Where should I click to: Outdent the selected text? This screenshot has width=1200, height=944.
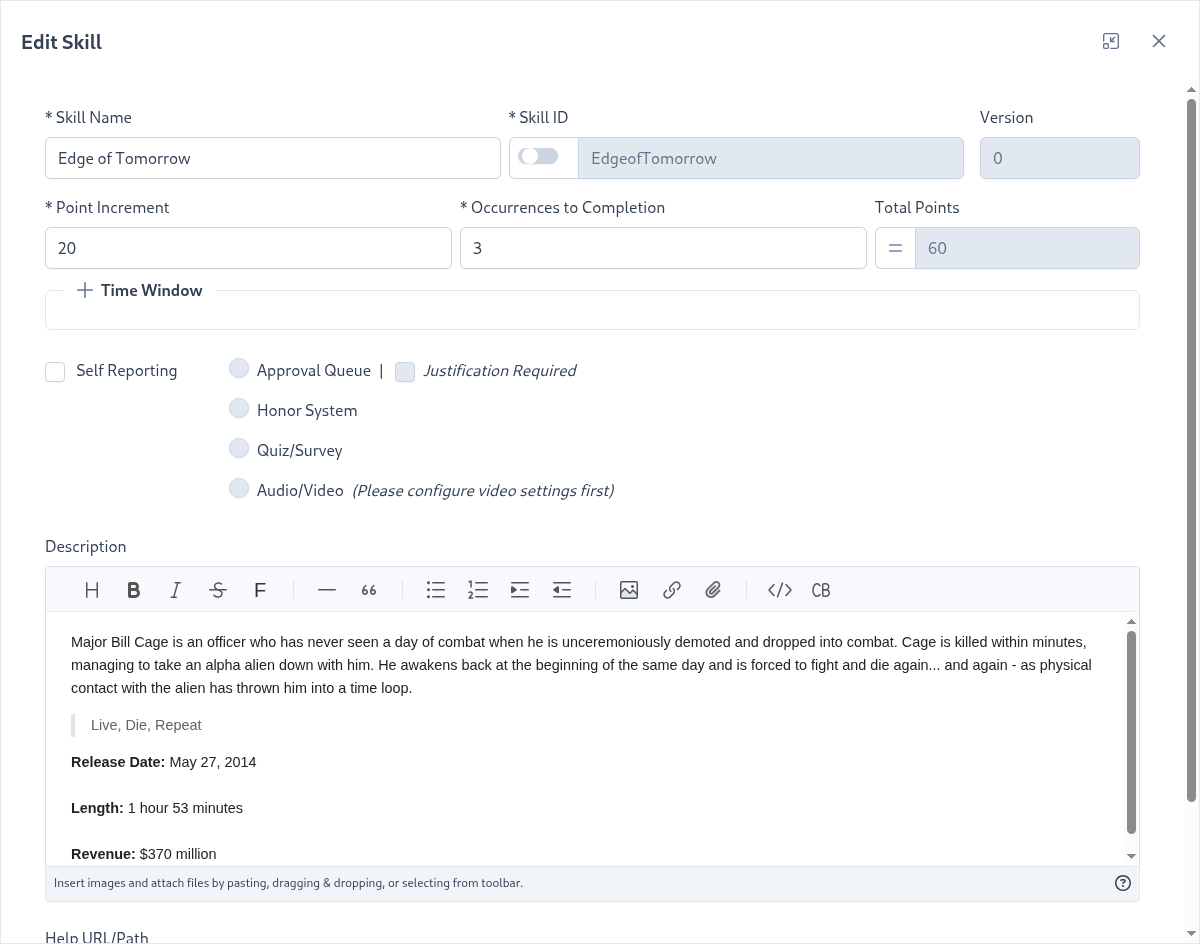click(562, 590)
